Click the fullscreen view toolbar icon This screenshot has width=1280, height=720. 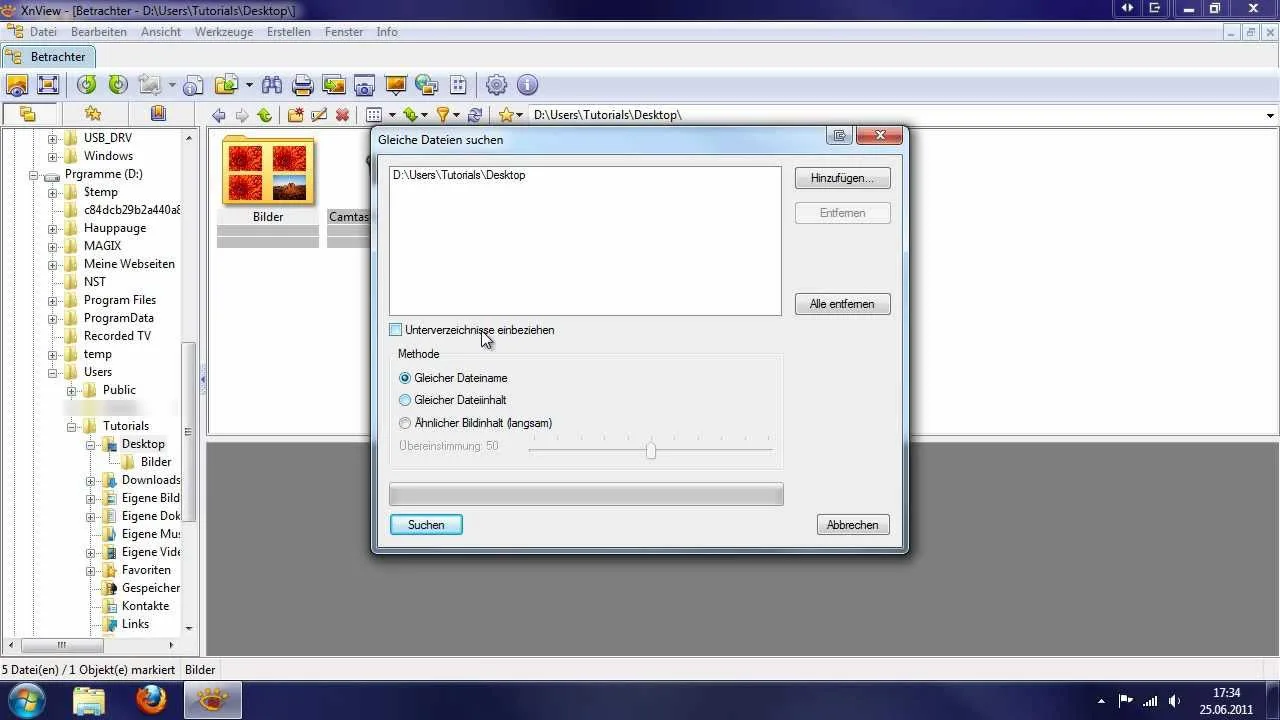click(48, 85)
